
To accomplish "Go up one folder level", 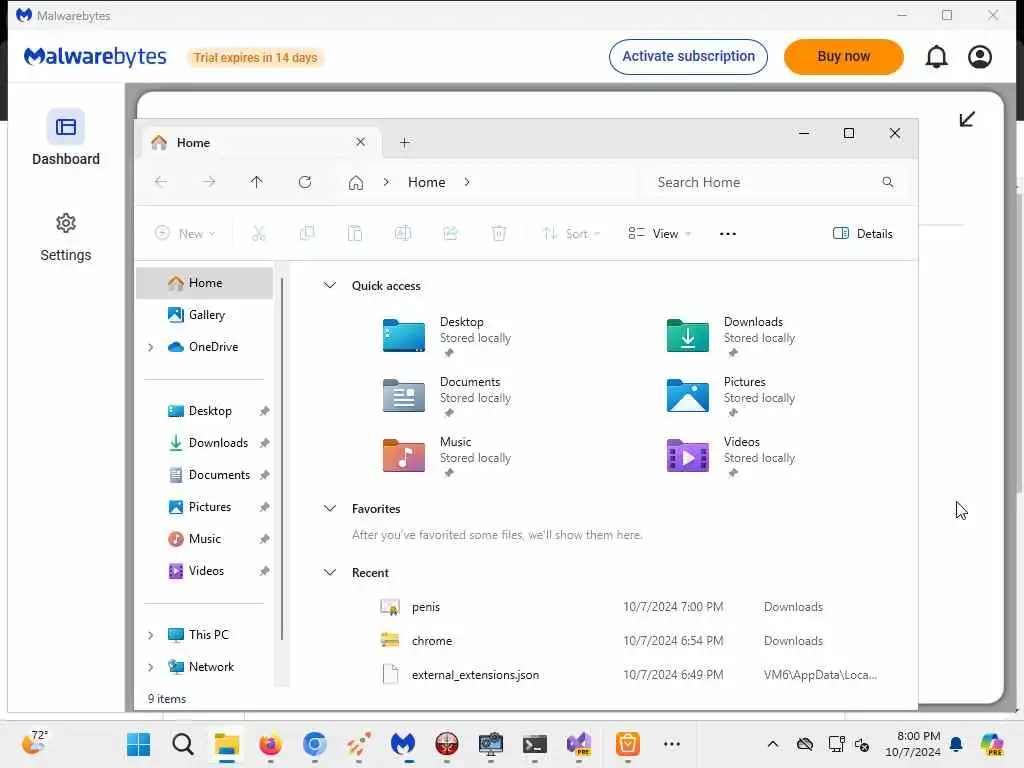I will [x=257, y=182].
